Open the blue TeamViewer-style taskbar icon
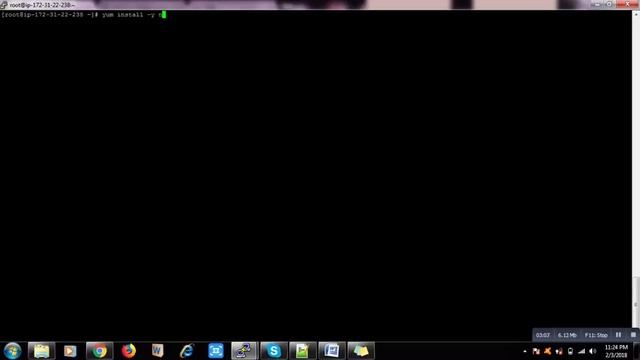This screenshot has height=360, width=640. [x=216, y=351]
